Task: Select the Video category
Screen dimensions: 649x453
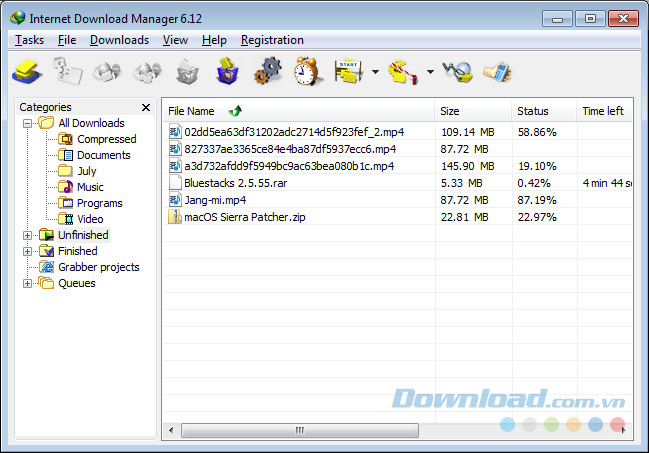Action: point(90,219)
